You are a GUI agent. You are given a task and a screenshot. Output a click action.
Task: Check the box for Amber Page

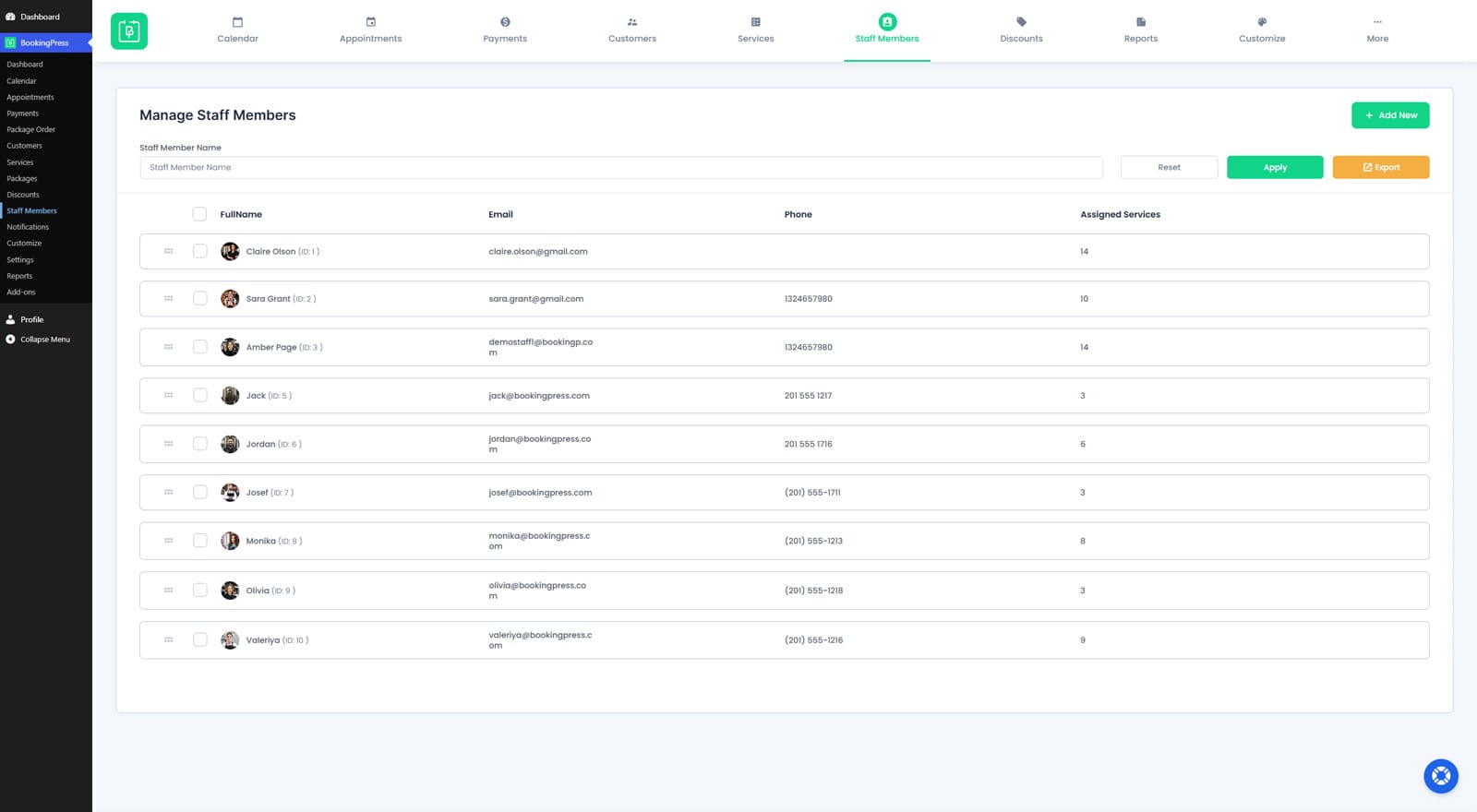tap(199, 347)
